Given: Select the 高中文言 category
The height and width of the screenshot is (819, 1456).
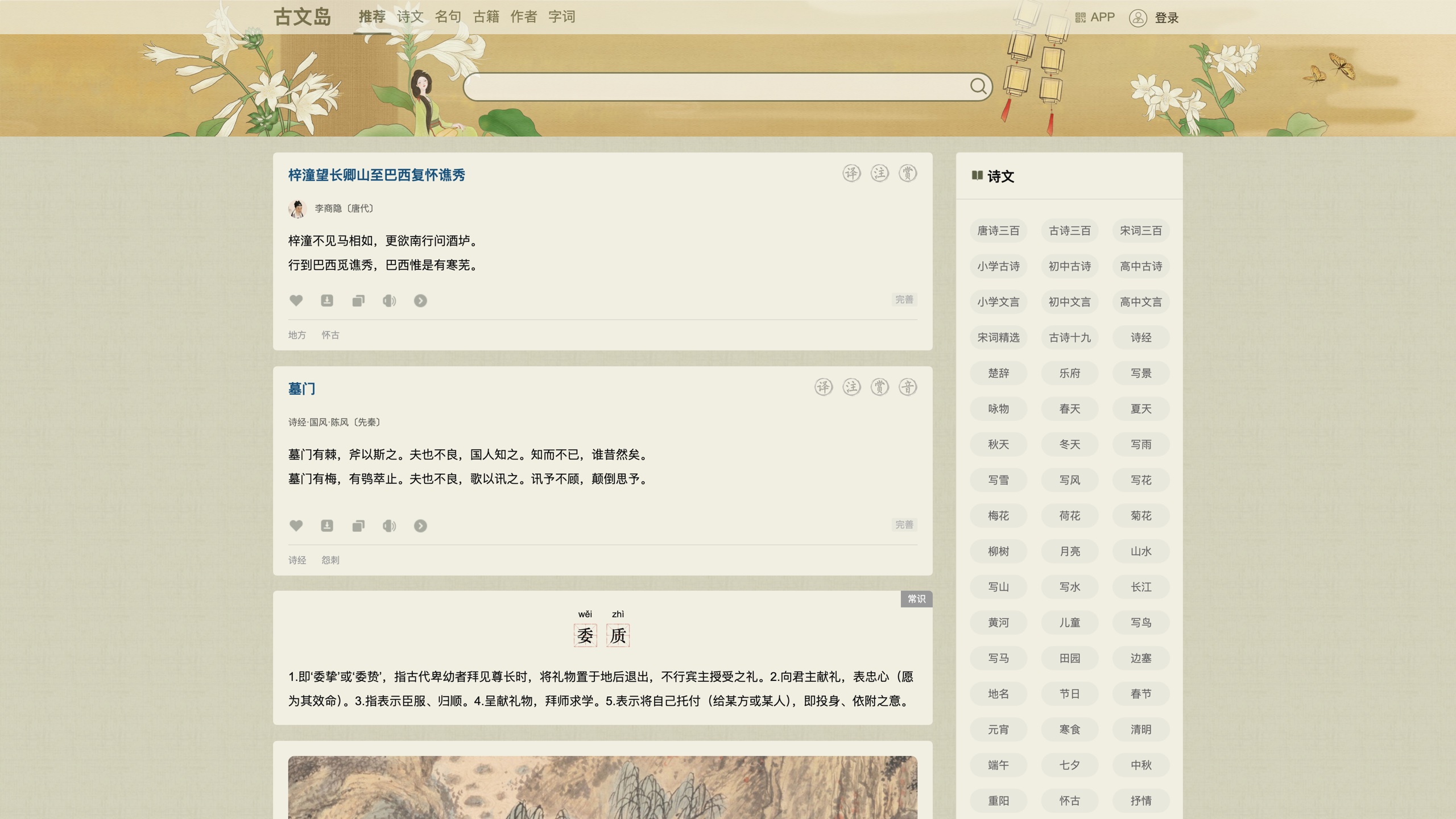Looking at the screenshot, I should [1141, 302].
